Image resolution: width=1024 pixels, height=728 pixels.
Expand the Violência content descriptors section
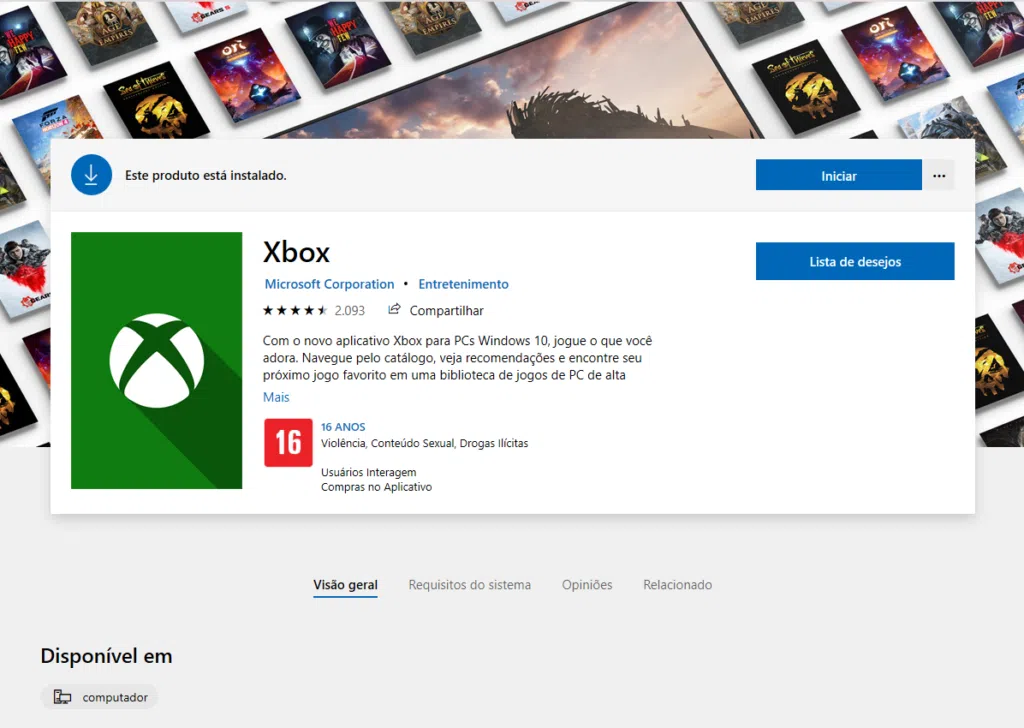pyautogui.click(x=424, y=443)
